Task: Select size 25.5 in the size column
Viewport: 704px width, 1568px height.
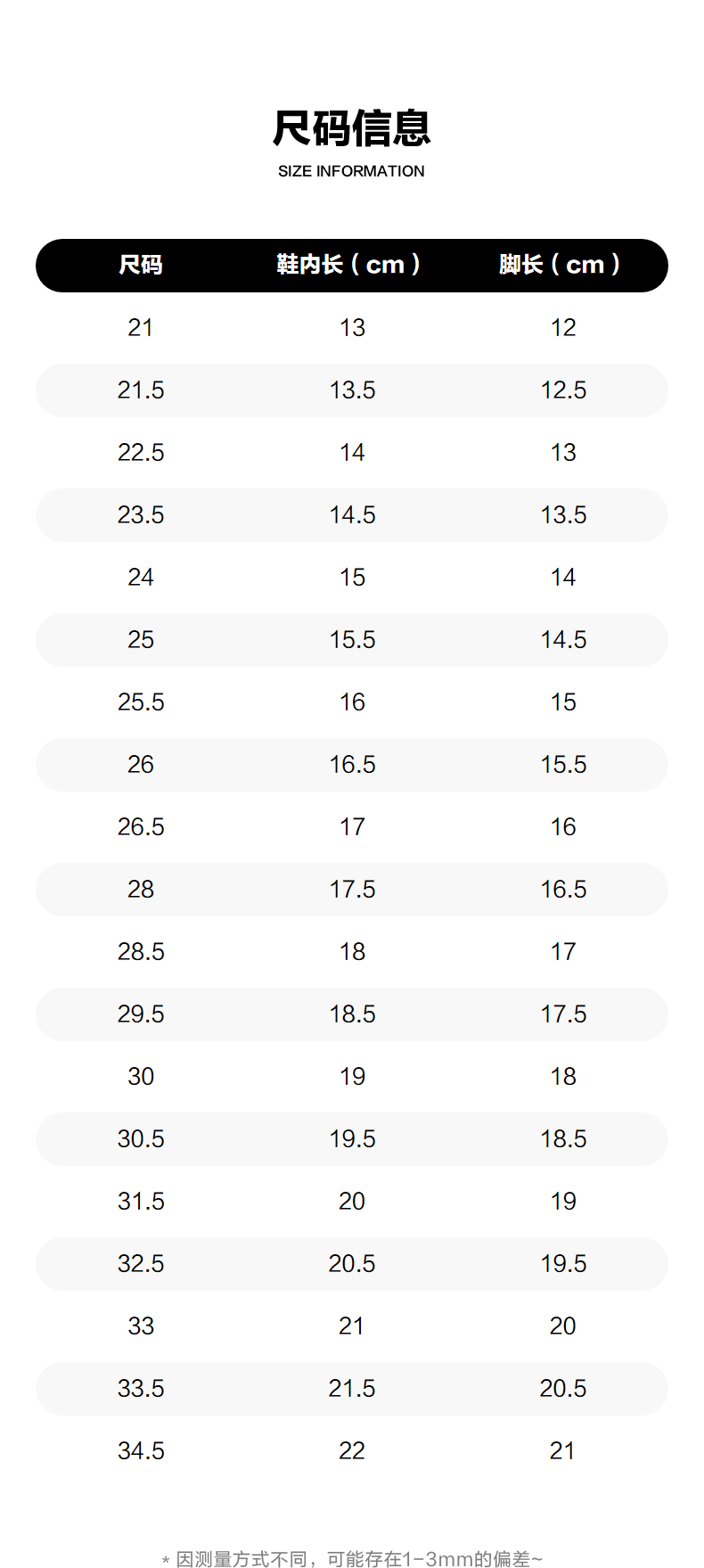Action: (141, 702)
